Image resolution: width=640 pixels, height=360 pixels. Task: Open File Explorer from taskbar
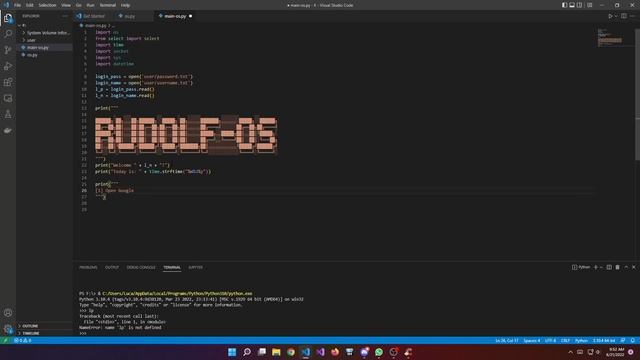tap(276, 352)
